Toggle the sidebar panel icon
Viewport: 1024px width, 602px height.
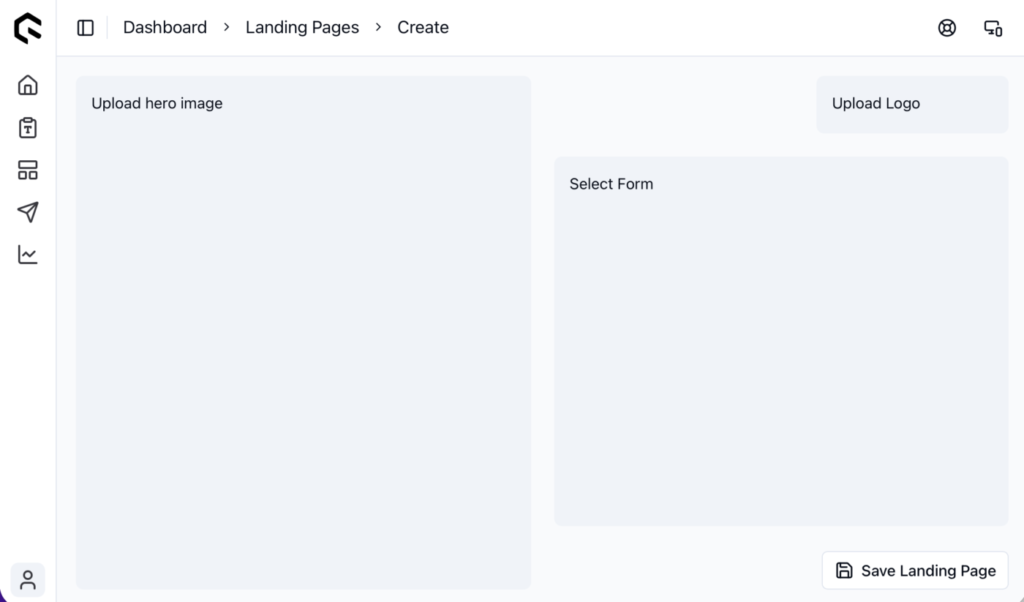pos(86,27)
